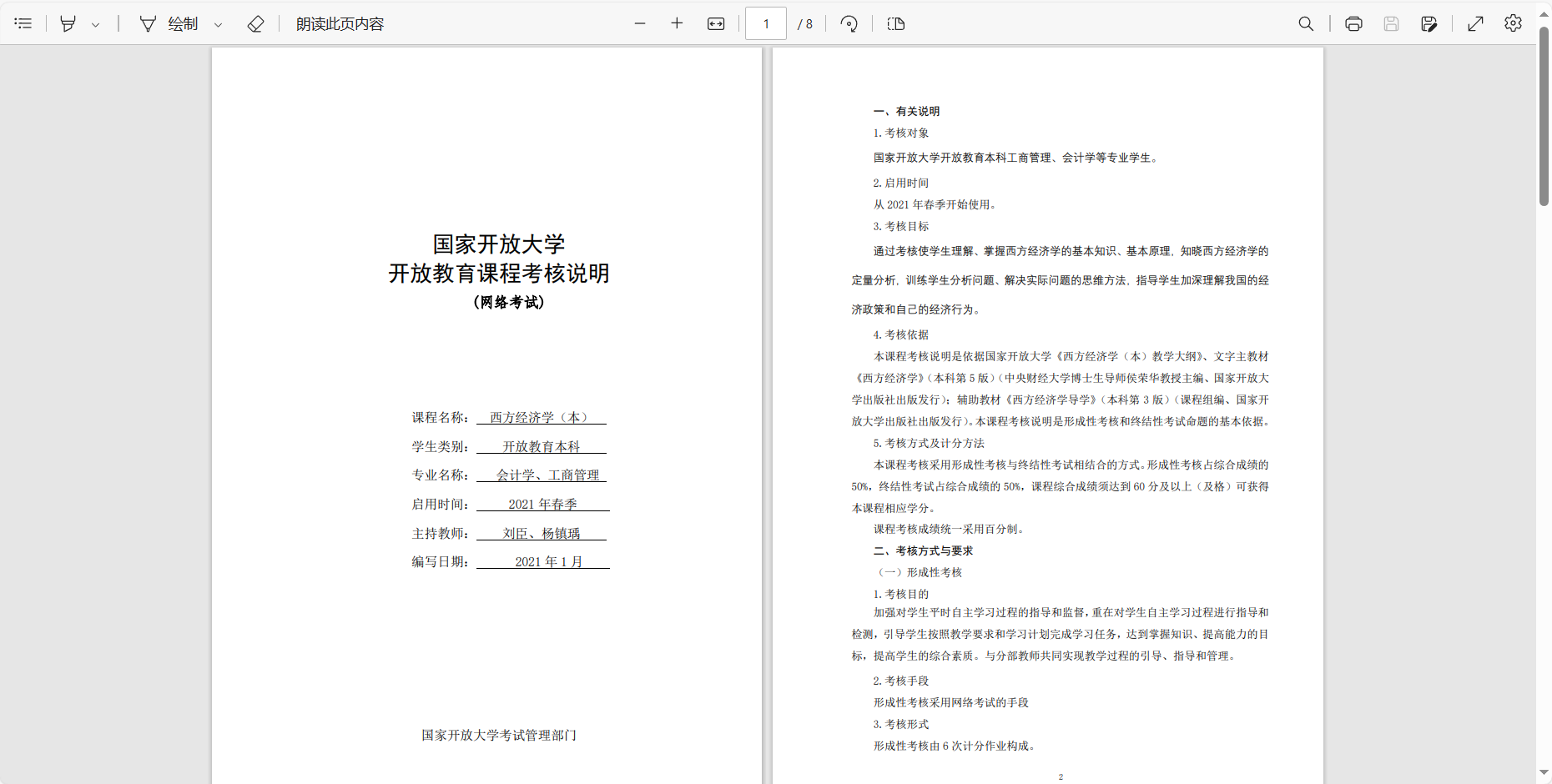1552x784 pixels.
Task: Click the subheading （一）形成性考核
Action: coord(918,572)
